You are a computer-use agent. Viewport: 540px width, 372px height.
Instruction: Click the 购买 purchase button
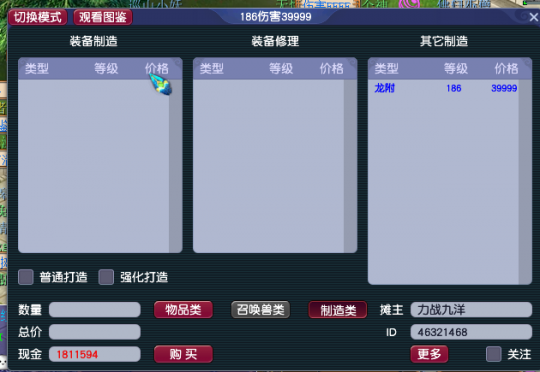tap(183, 354)
